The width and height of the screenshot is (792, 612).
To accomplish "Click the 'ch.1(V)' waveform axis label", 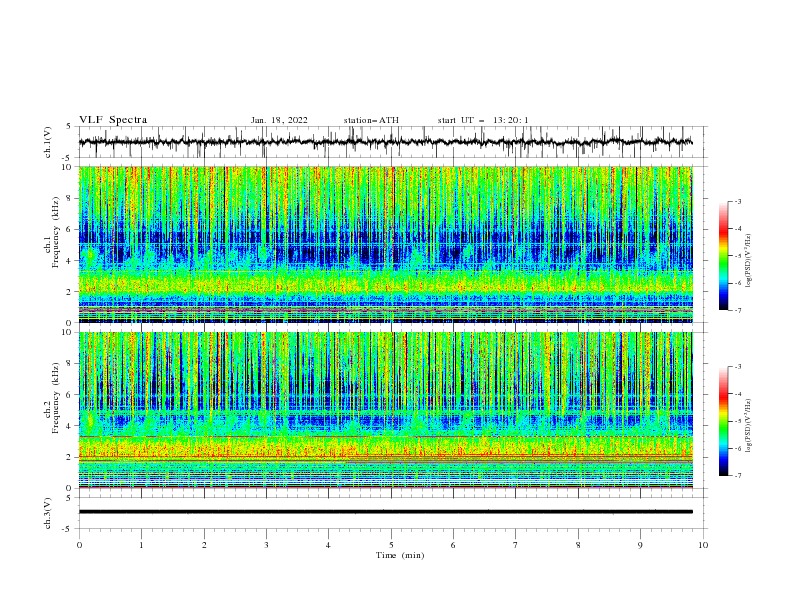I will pos(48,142).
